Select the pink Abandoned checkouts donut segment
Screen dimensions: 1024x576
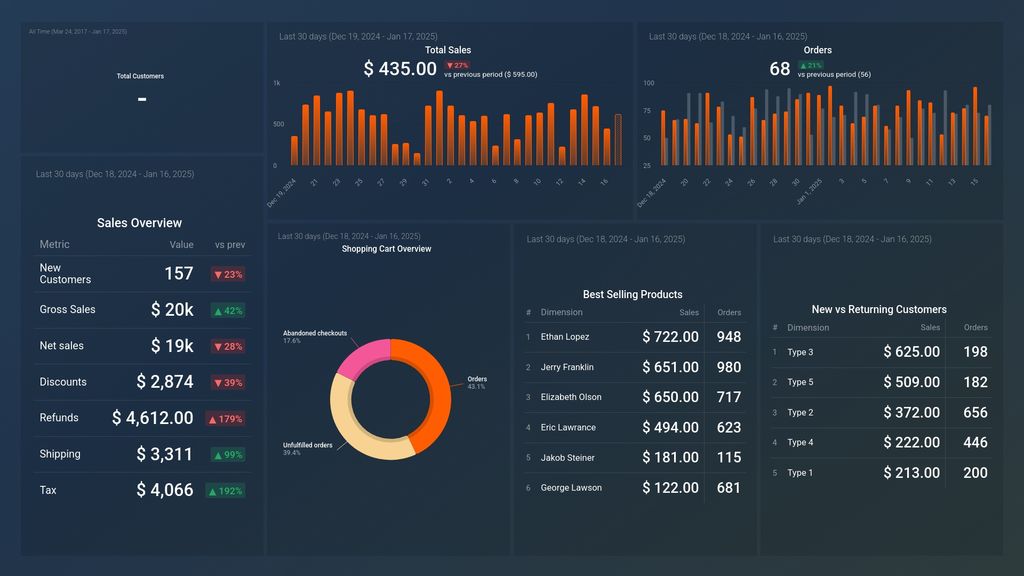click(364, 357)
